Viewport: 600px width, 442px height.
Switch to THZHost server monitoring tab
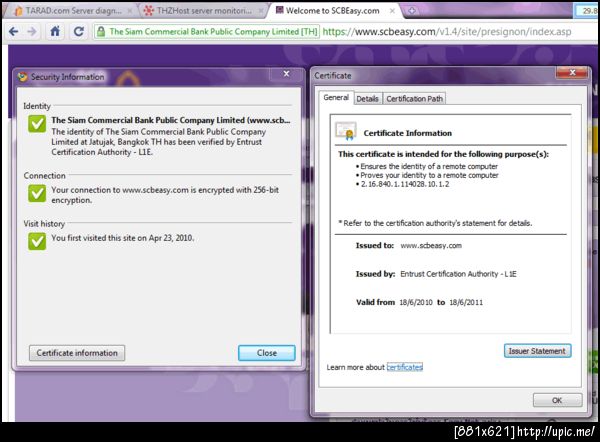click(x=204, y=11)
